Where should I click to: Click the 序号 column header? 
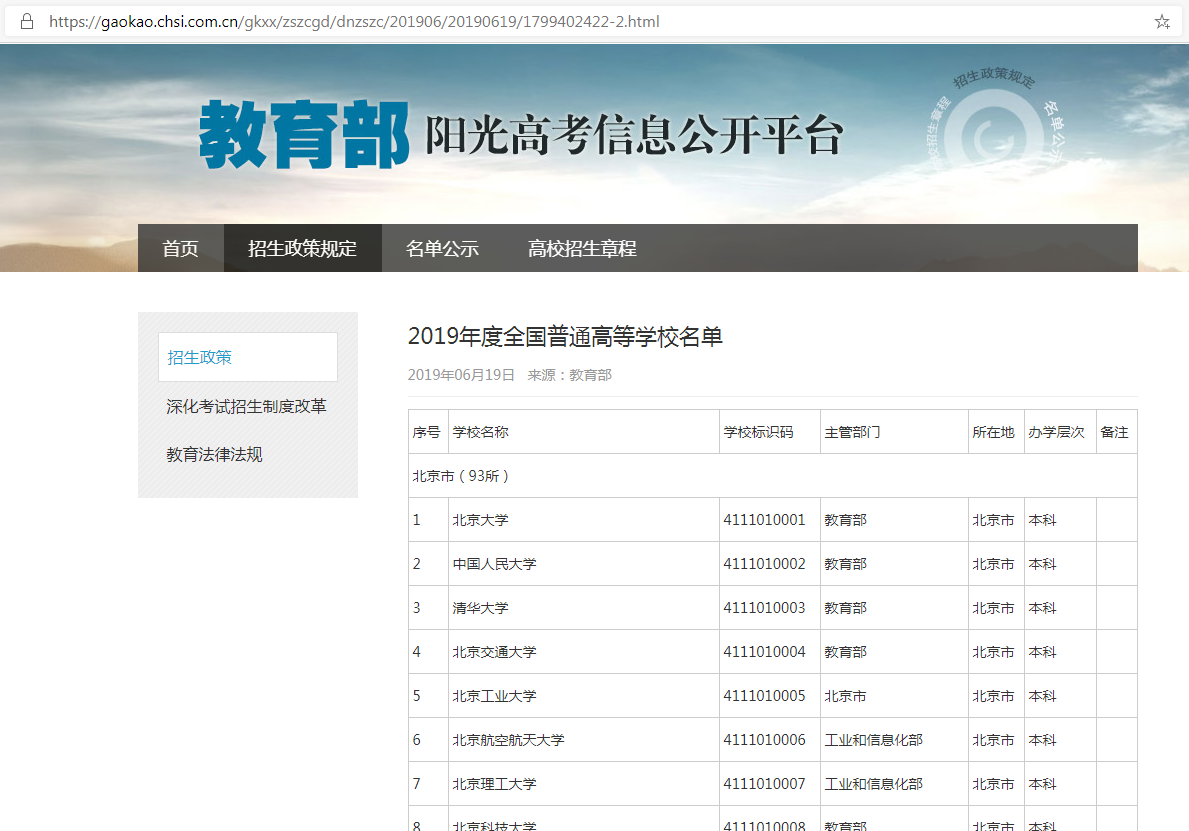[x=428, y=432]
